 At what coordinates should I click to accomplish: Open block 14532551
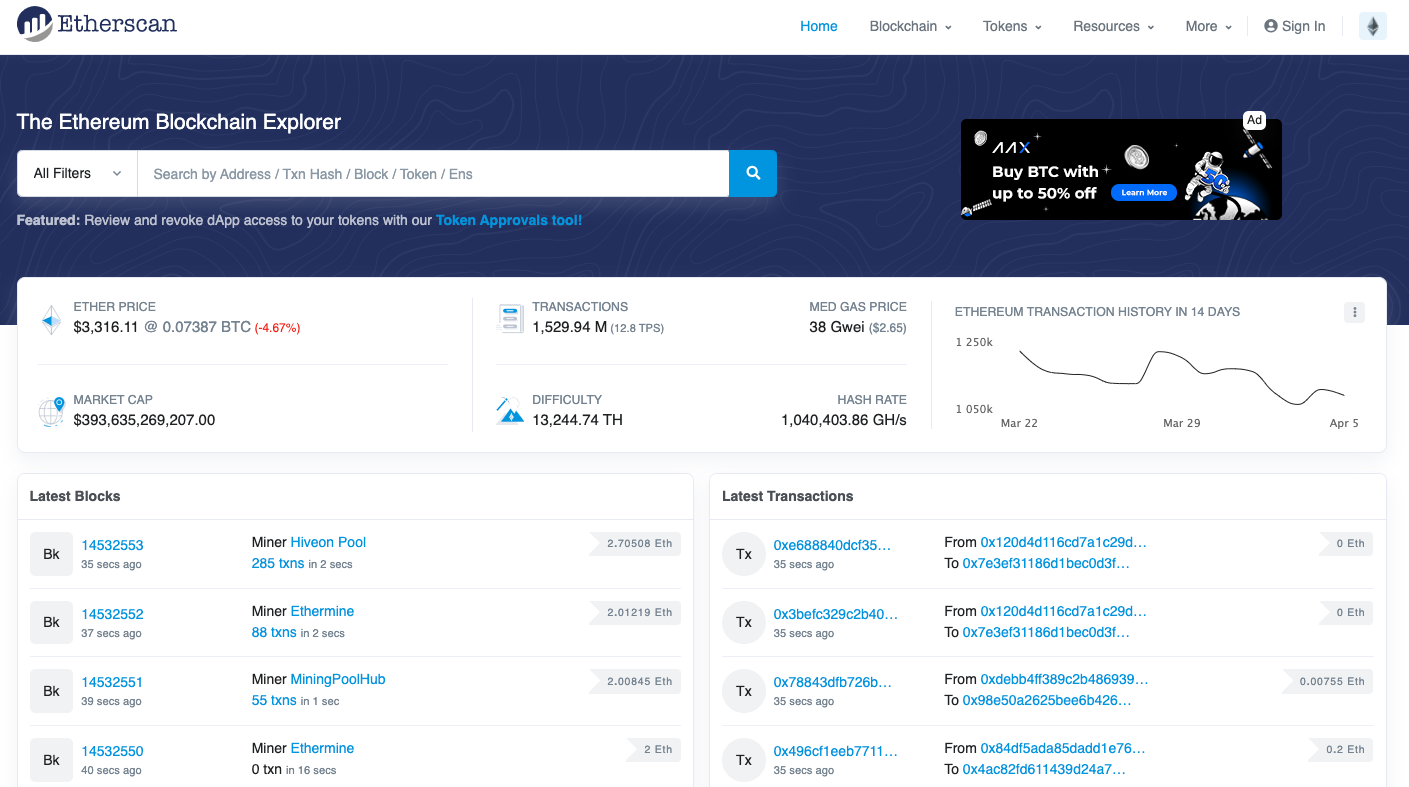(112, 682)
